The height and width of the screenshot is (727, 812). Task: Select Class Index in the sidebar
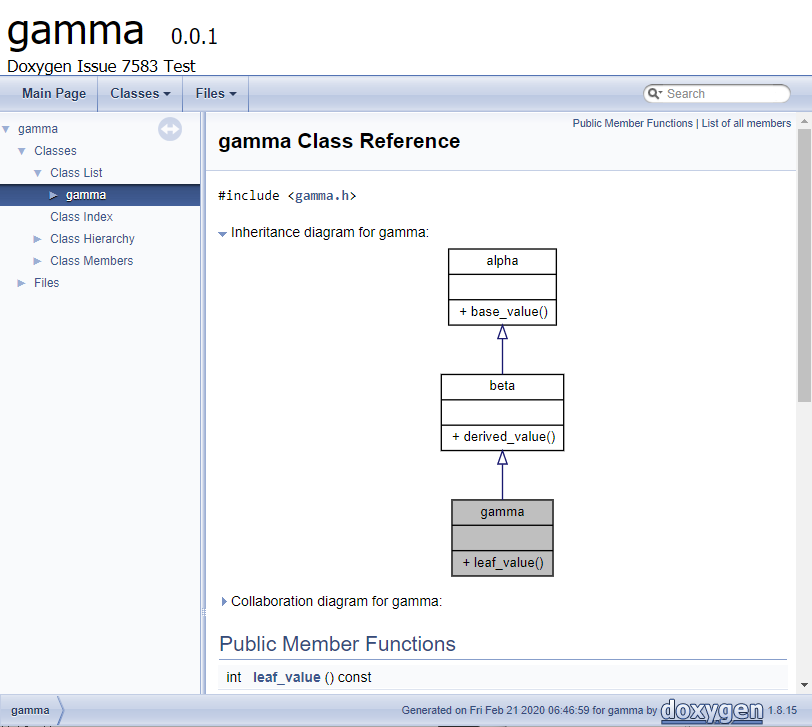81,217
